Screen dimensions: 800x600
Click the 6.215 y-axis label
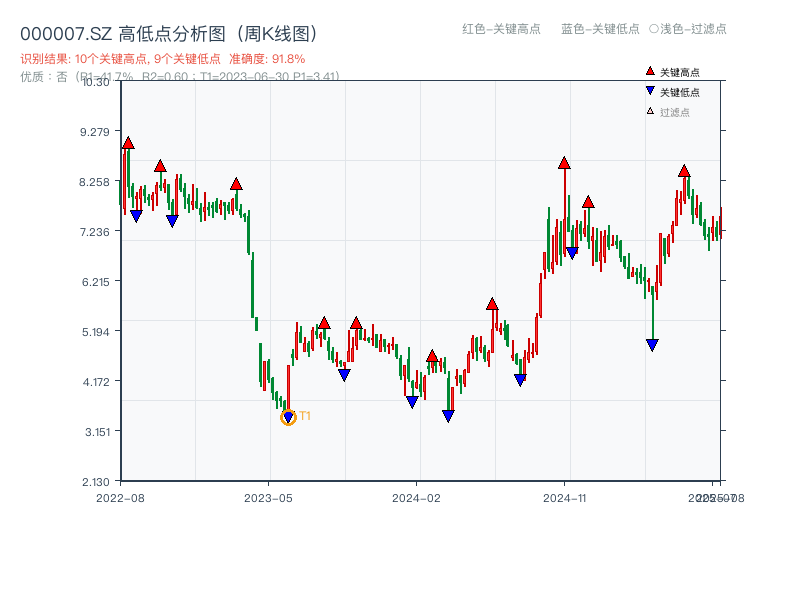(x=95, y=282)
